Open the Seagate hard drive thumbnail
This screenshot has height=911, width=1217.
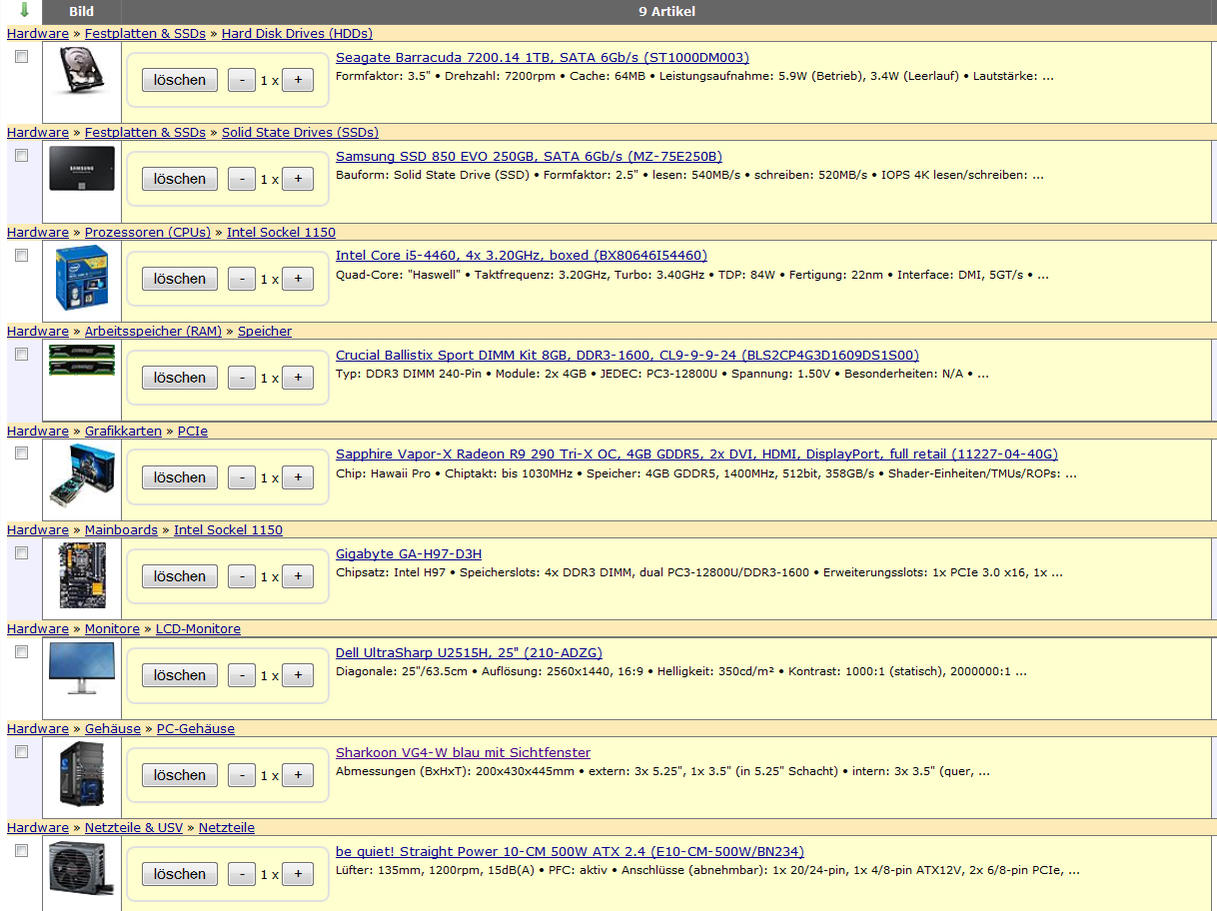click(x=82, y=70)
